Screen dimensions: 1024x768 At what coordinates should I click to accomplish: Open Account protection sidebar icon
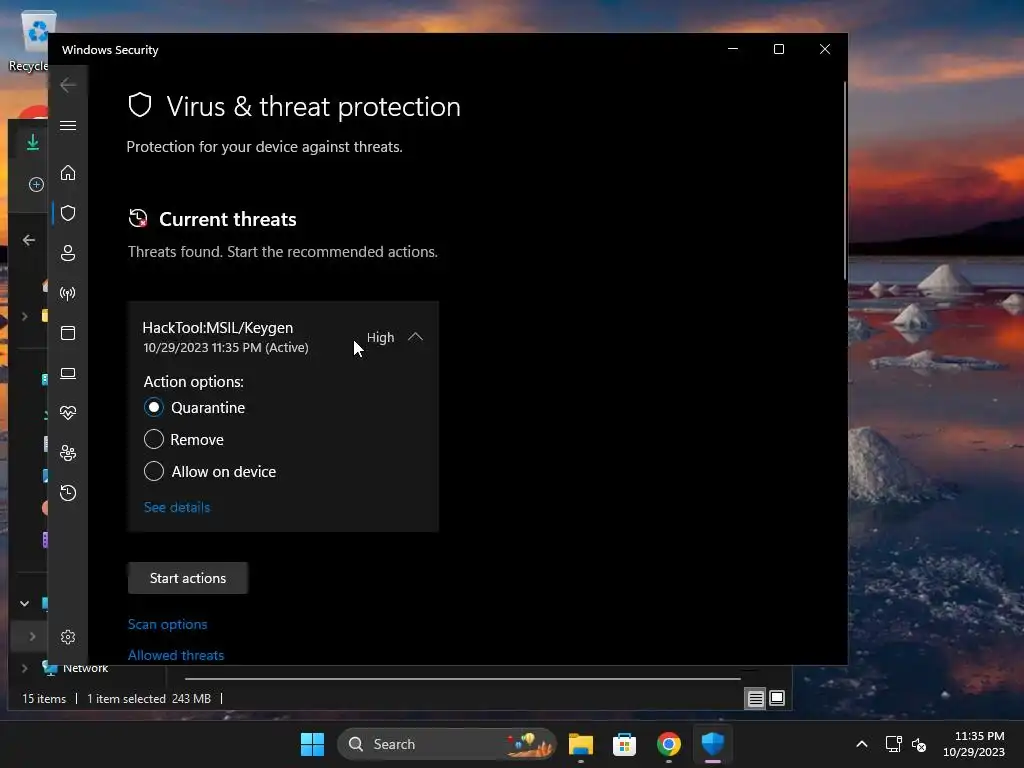pyautogui.click(x=68, y=253)
